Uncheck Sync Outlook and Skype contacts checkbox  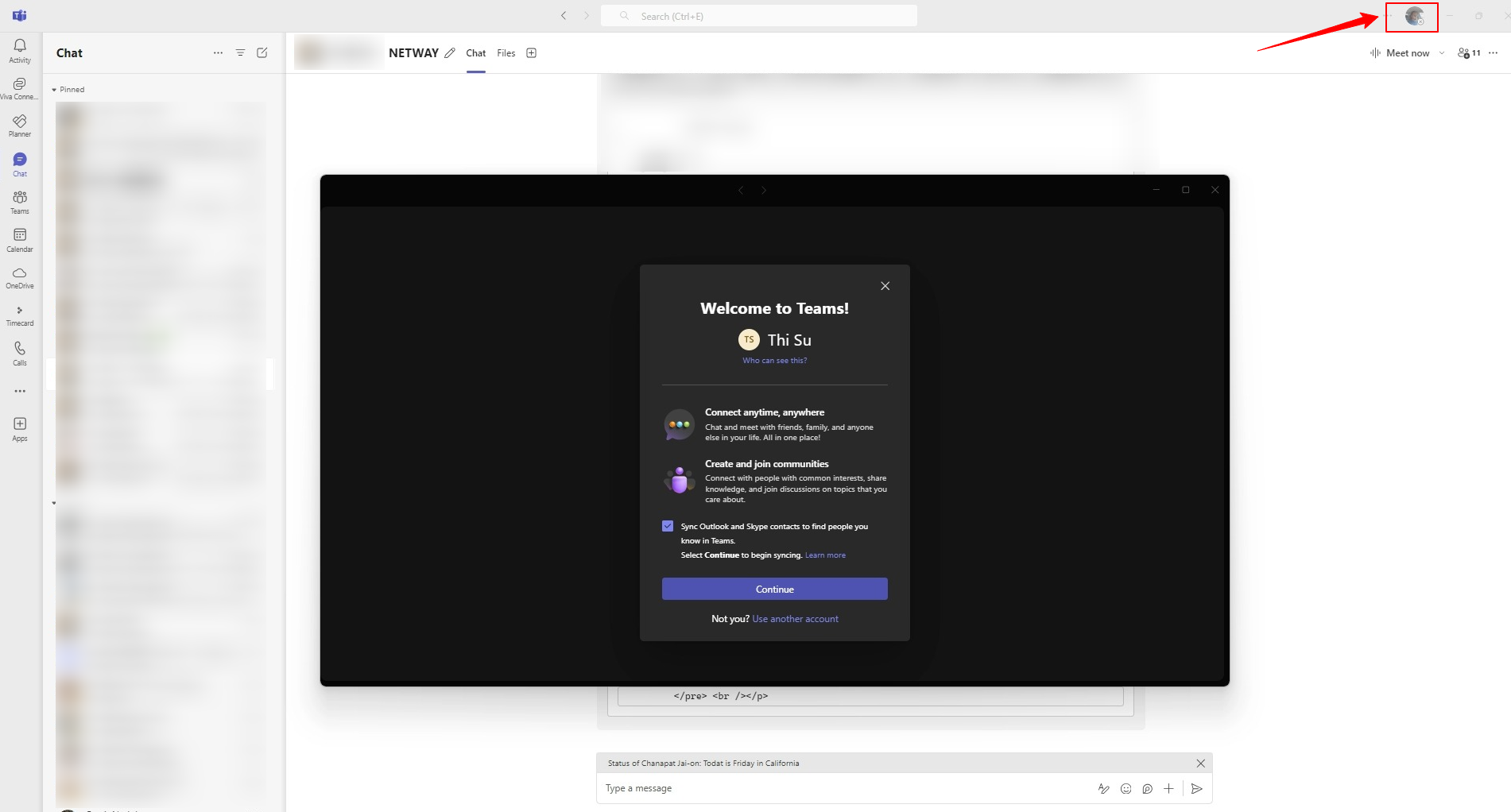(668, 526)
